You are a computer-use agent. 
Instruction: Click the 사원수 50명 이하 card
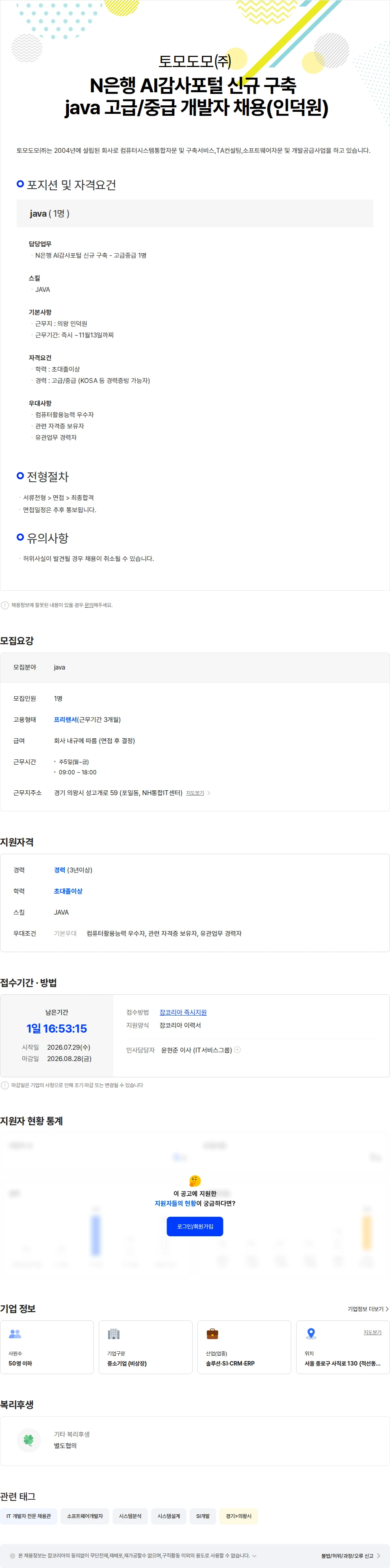(47, 1346)
